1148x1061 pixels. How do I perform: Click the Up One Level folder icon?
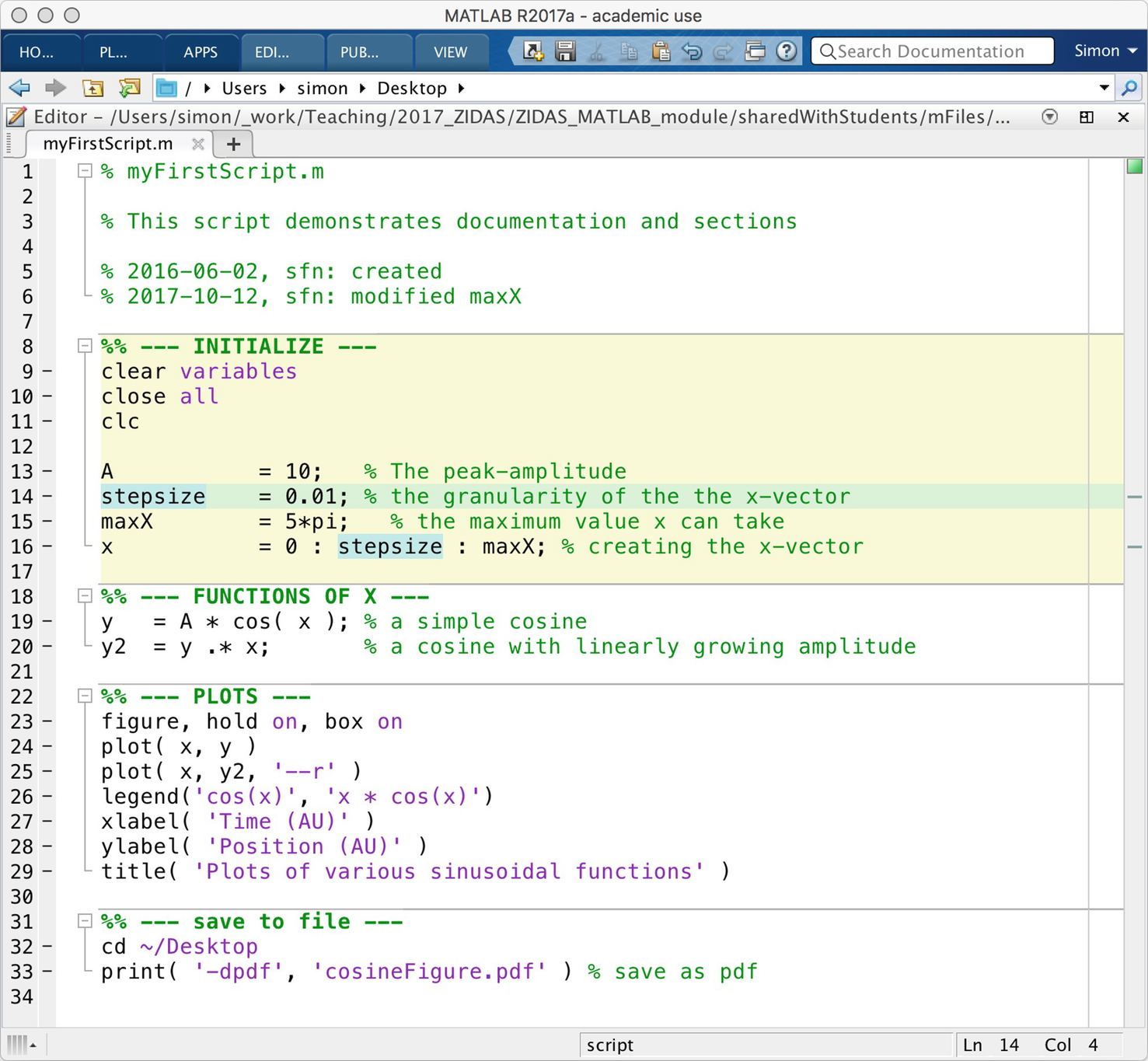pyautogui.click(x=92, y=88)
